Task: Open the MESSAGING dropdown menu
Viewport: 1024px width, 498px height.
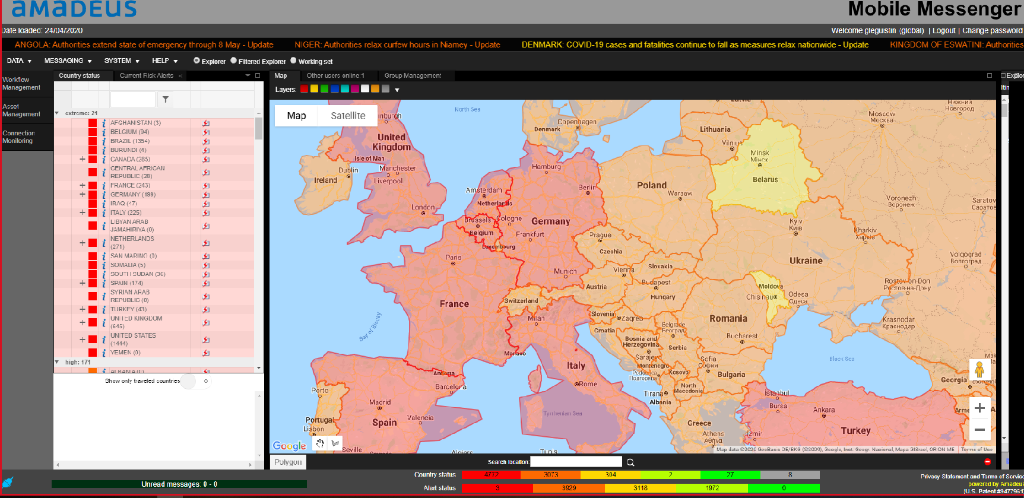Action: [x=68, y=61]
